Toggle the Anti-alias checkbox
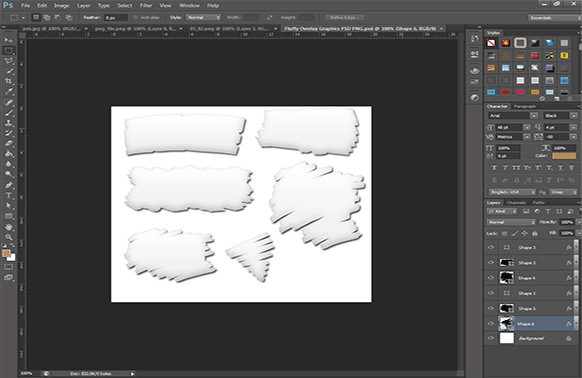 pyautogui.click(x=135, y=17)
